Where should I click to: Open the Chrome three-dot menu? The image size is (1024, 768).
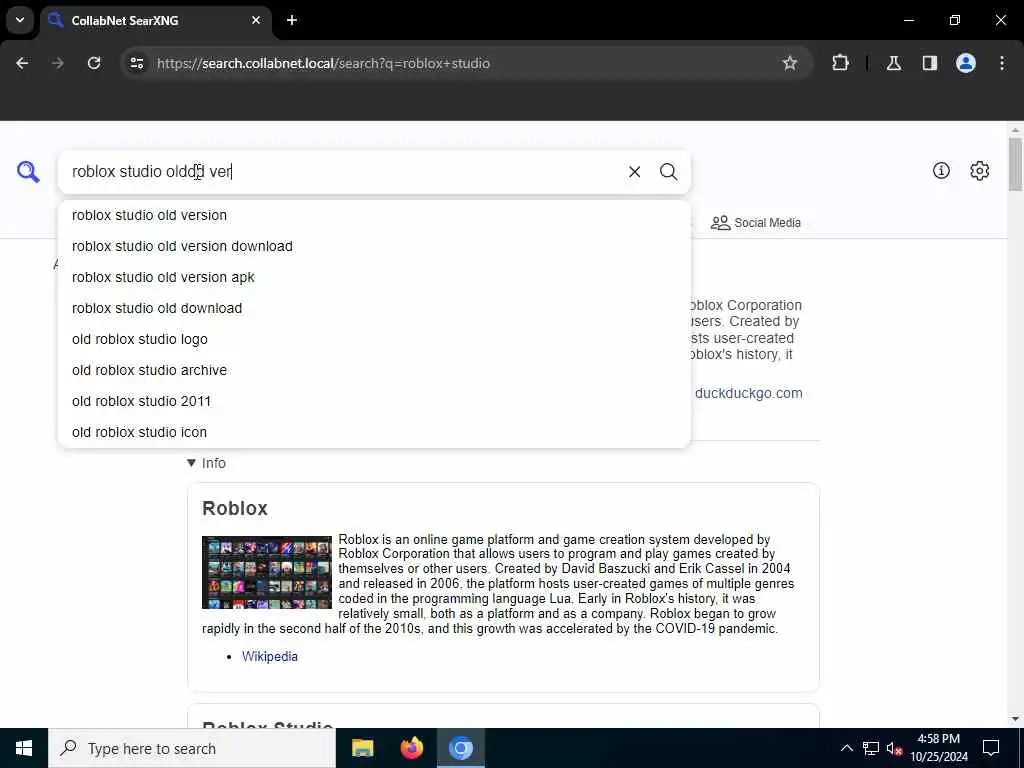[x=1002, y=63]
